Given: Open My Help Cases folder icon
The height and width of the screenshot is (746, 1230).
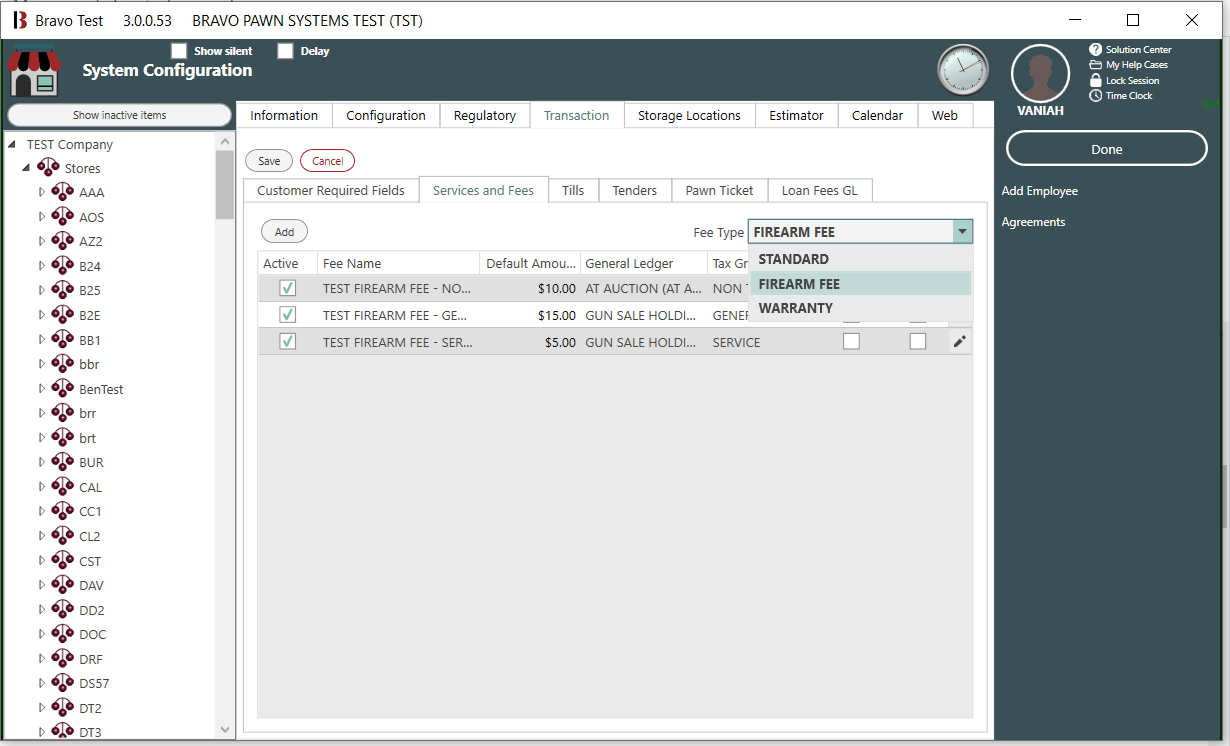Looking at the screenshot, I should point(1095,65).
